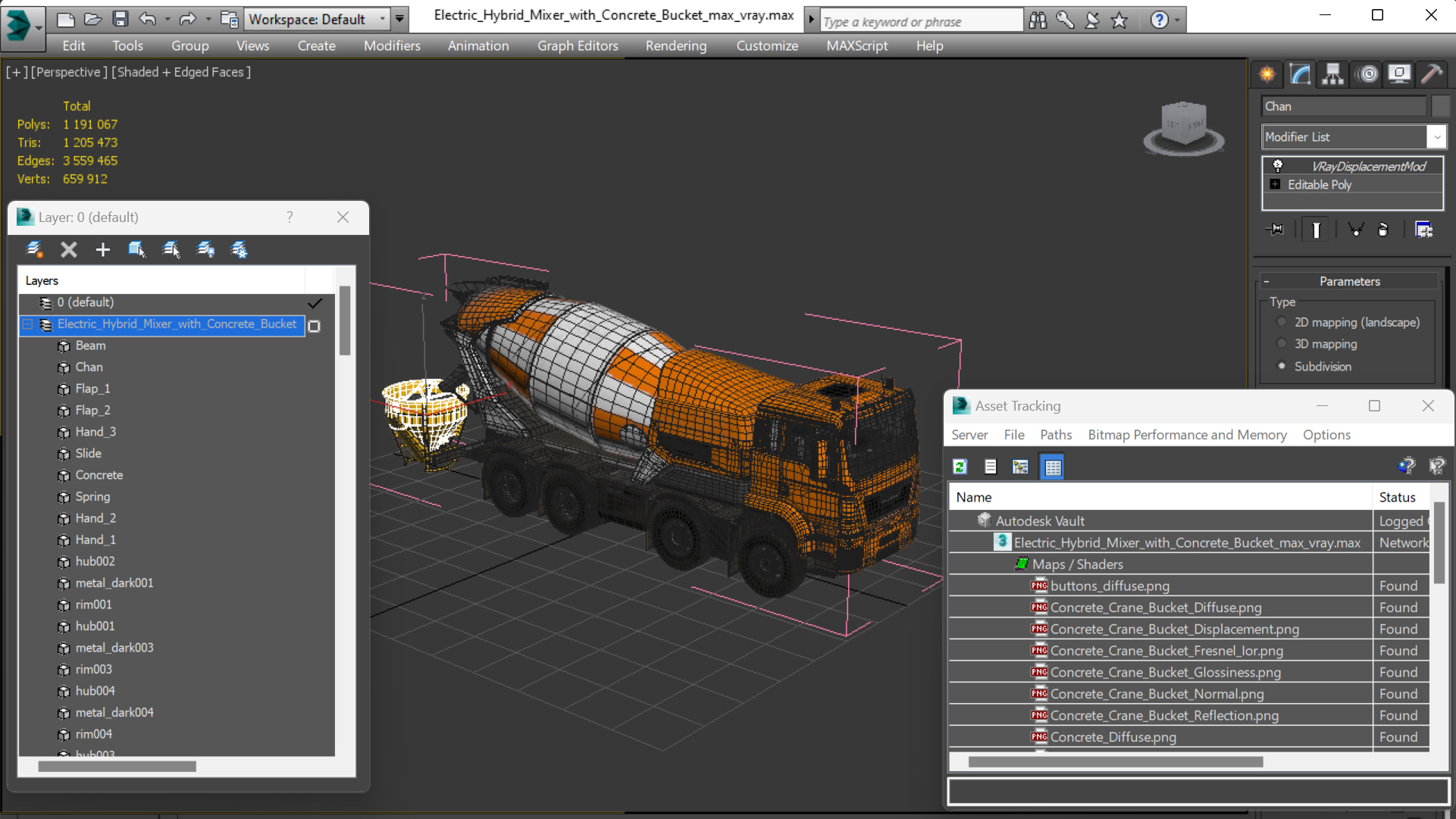This screenshot has width=1456, height=819.
Task: Add selected objects to layer plus icon
Action: point(103,249)
